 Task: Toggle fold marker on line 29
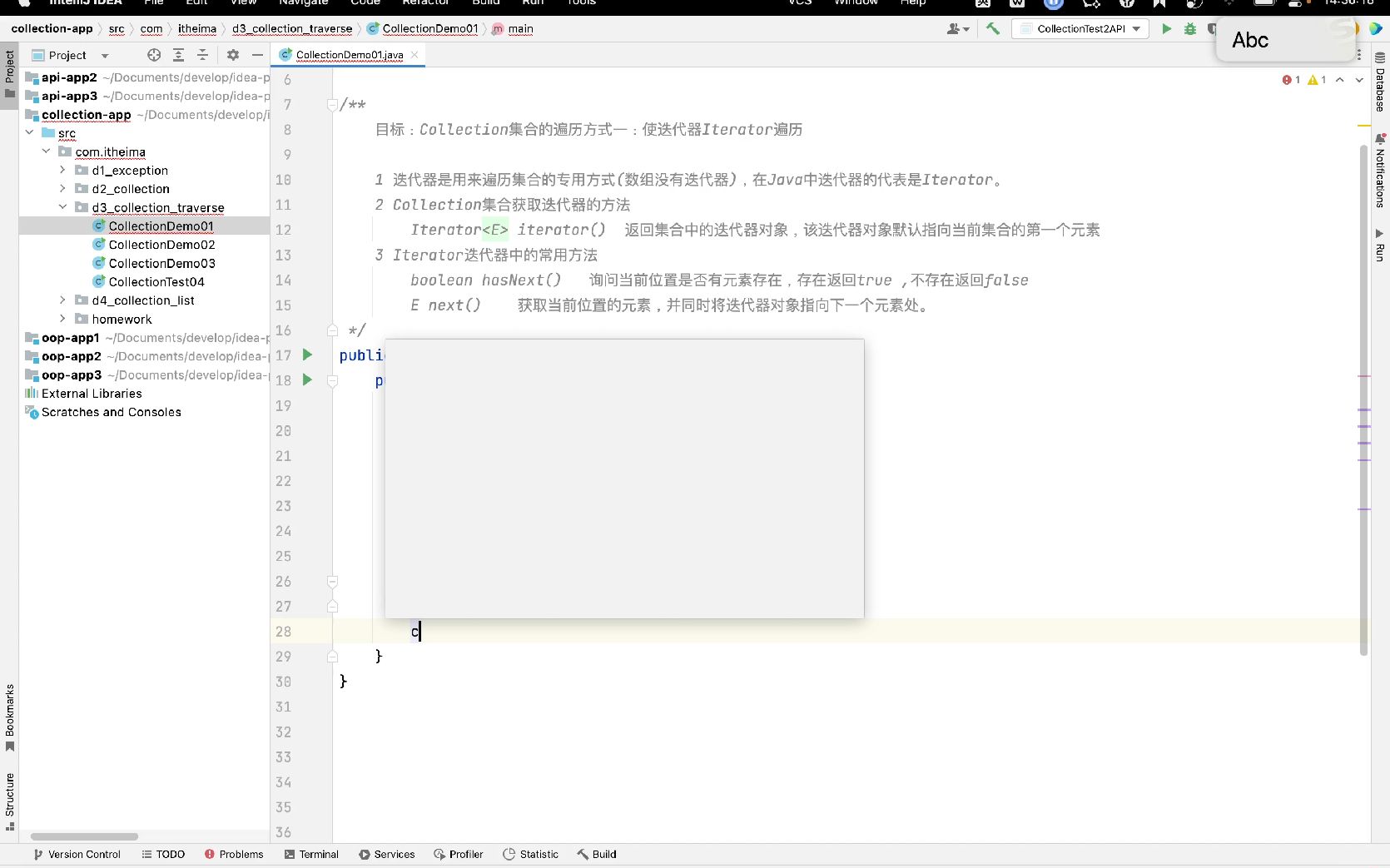[x=332, y=657]
